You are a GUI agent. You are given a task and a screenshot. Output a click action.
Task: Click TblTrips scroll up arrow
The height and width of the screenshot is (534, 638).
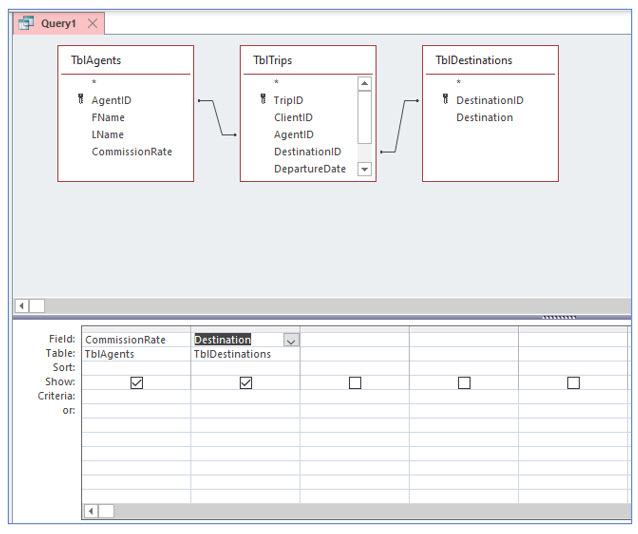point(365,84)
